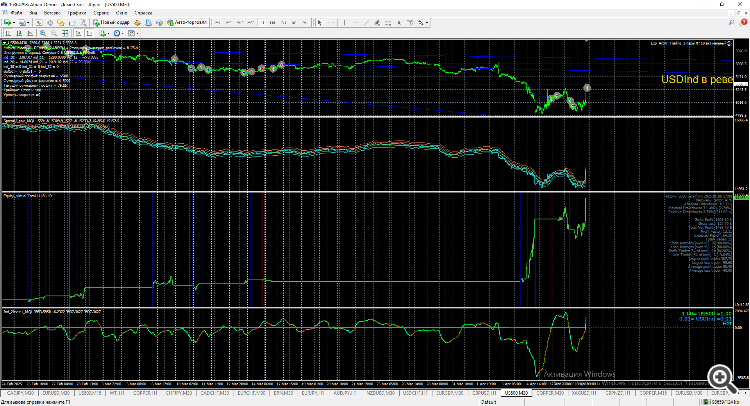The height and width of the screenshot is (406, 750).
Task: Select the Fibonacci retracement tool
Action: tap(388, 22)
